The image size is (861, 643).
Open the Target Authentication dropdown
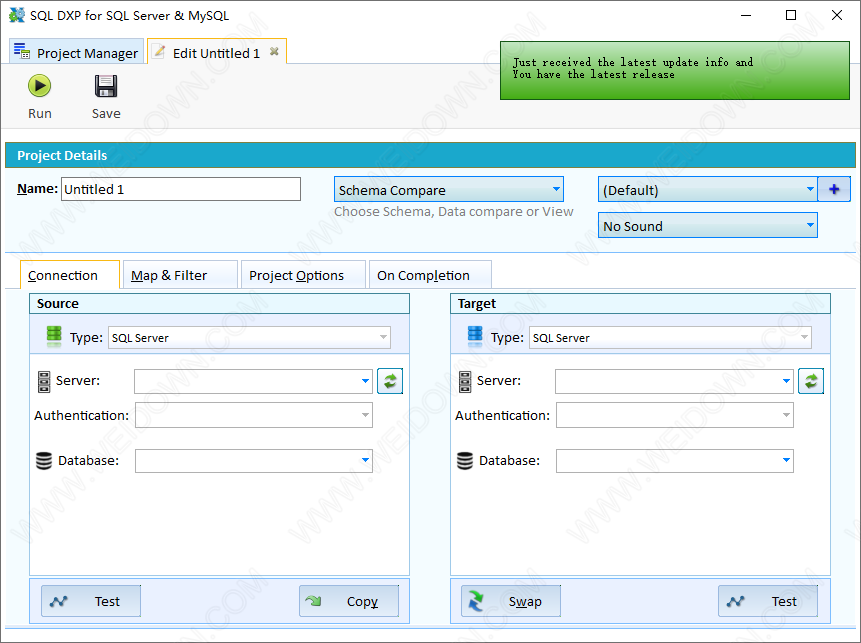point(674,415)
